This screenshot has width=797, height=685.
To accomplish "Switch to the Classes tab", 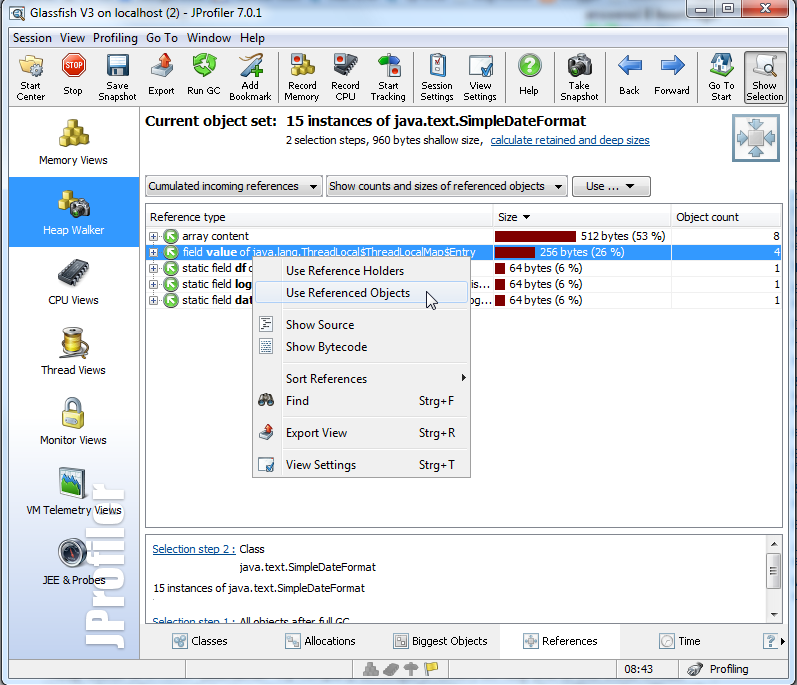I will 200,641.
